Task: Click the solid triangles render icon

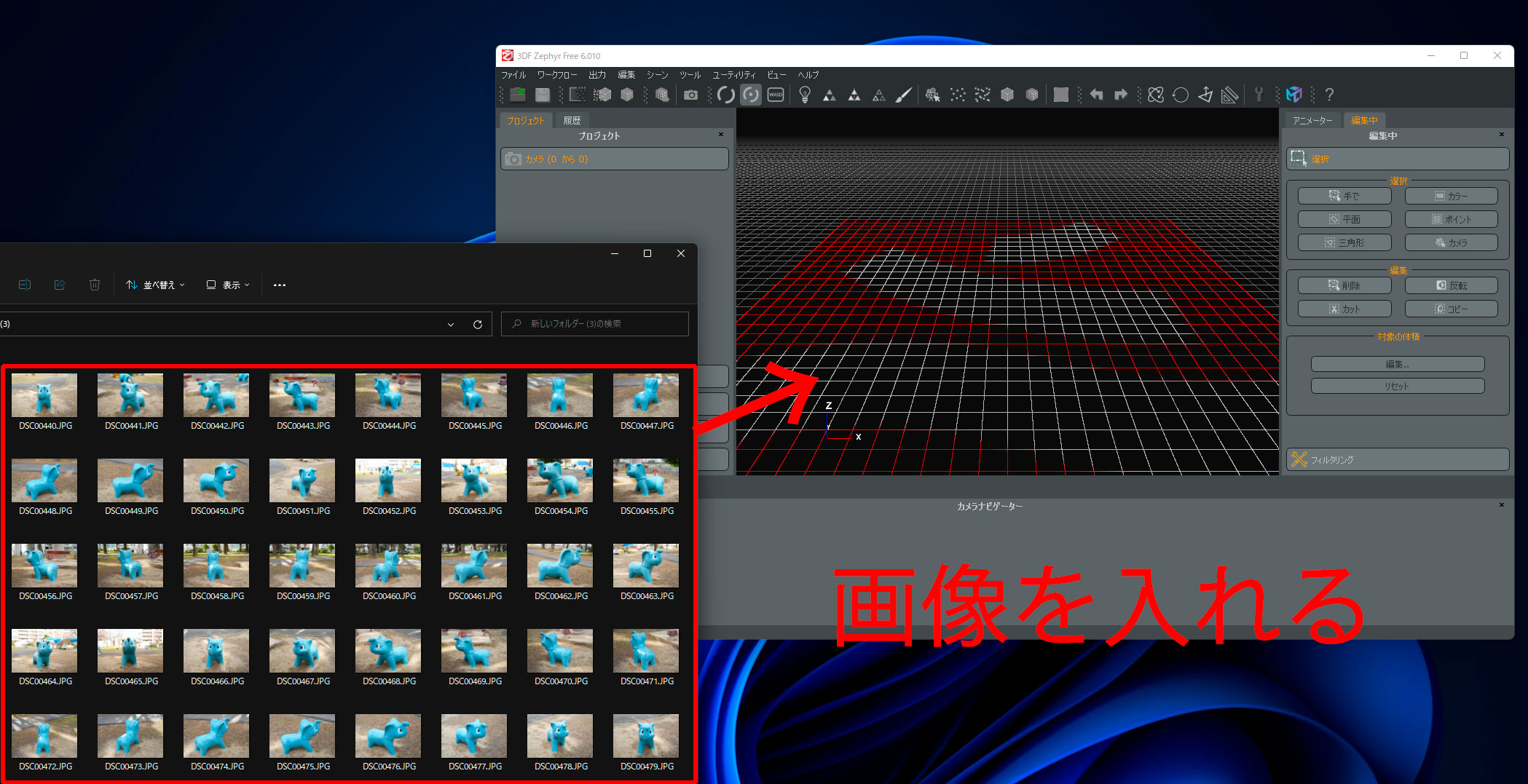Action: pos(830,95)
